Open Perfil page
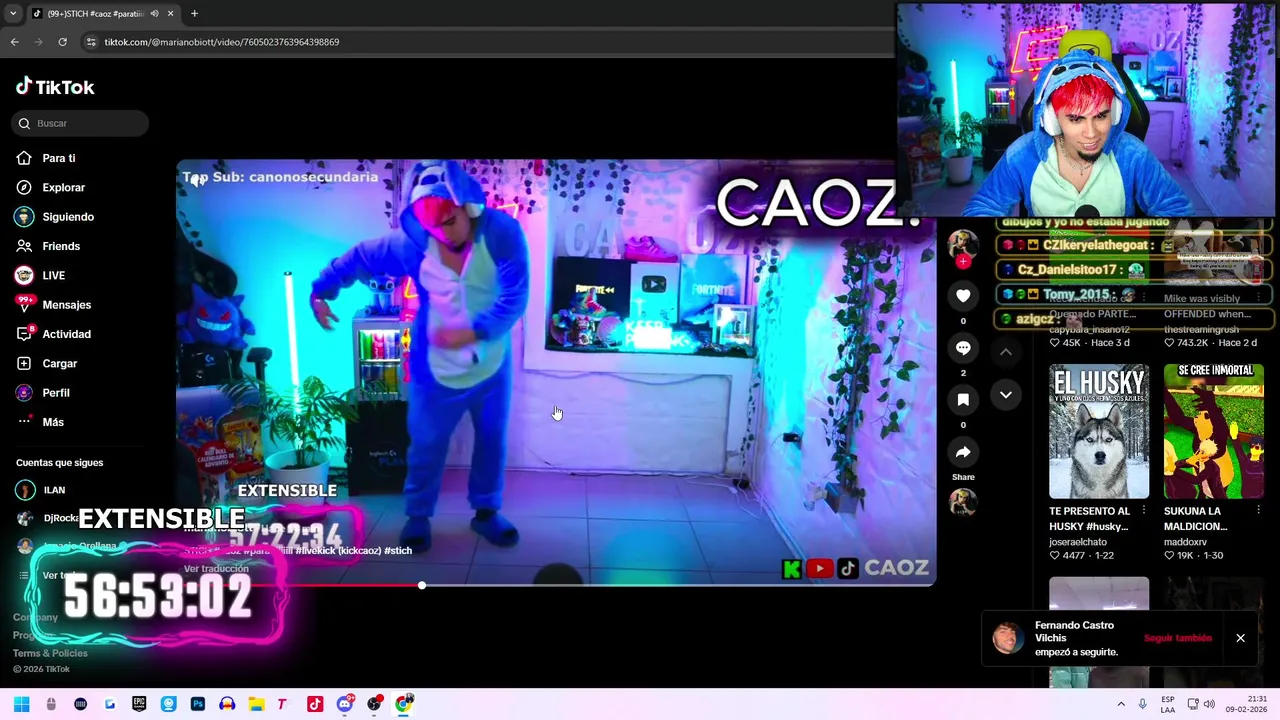The width and height of the screenshot is (1280, 720). coord(56,393)
